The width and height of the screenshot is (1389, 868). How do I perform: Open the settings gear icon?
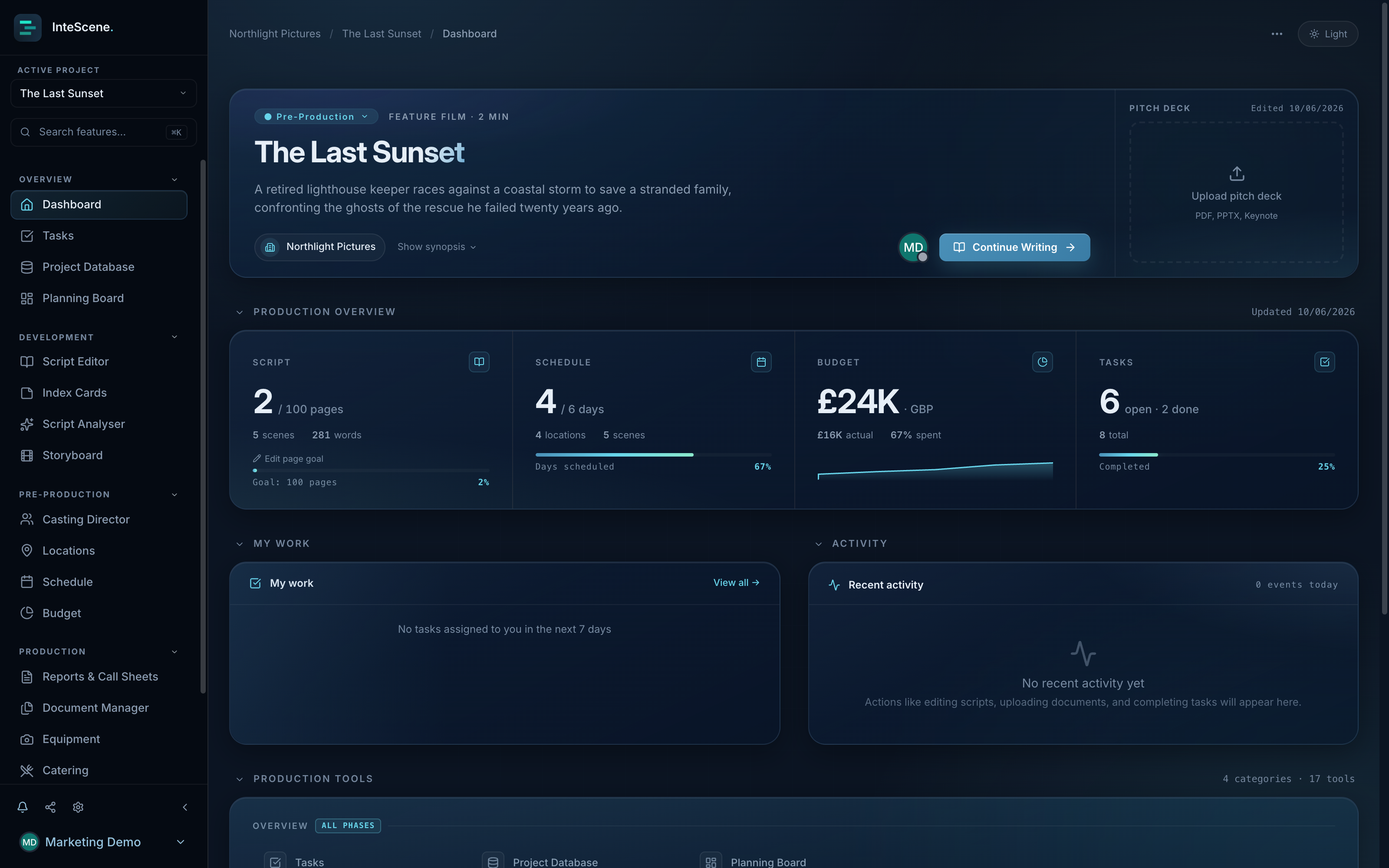coord(78,807)
